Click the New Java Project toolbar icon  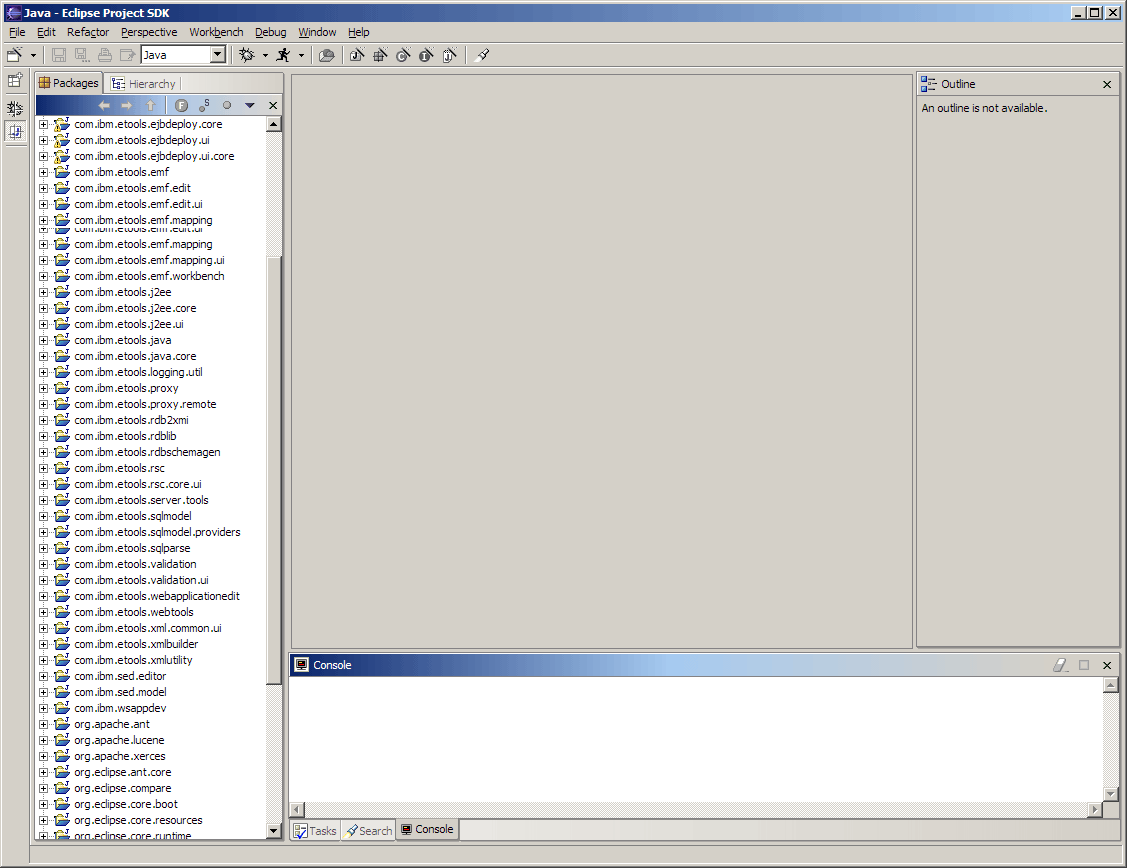[357, 55]
